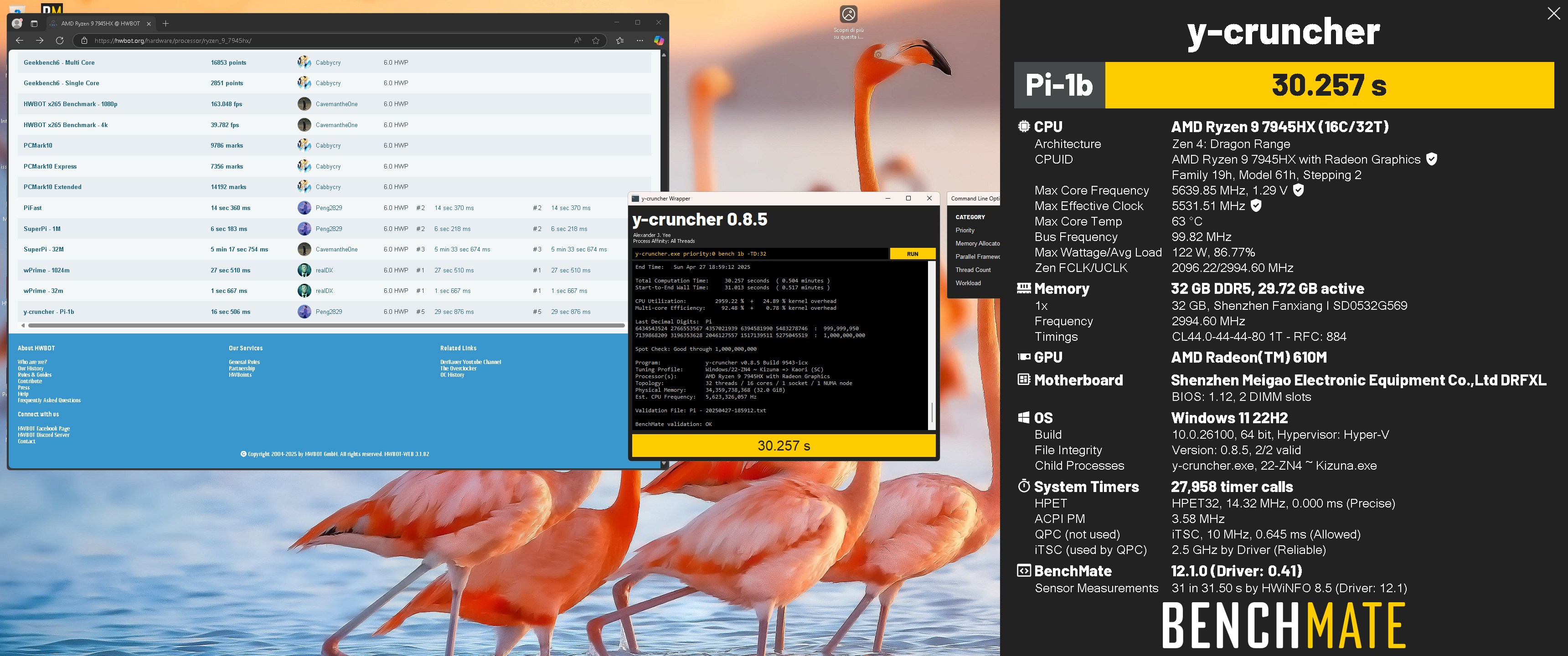
Task: Select Parallel Framework category
Action: pos(978,256)
